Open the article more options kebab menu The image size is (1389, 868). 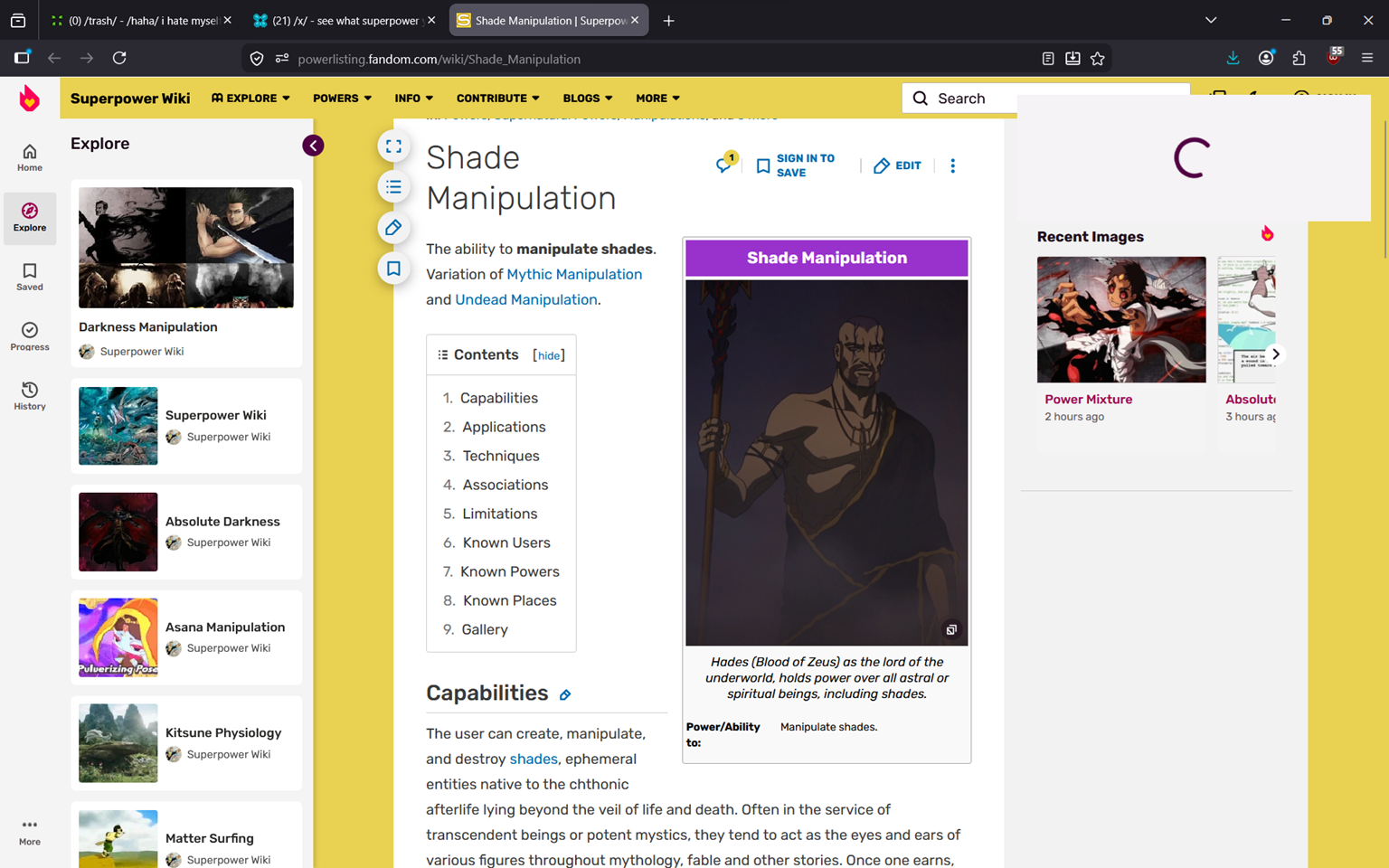[x=952, y=165]
